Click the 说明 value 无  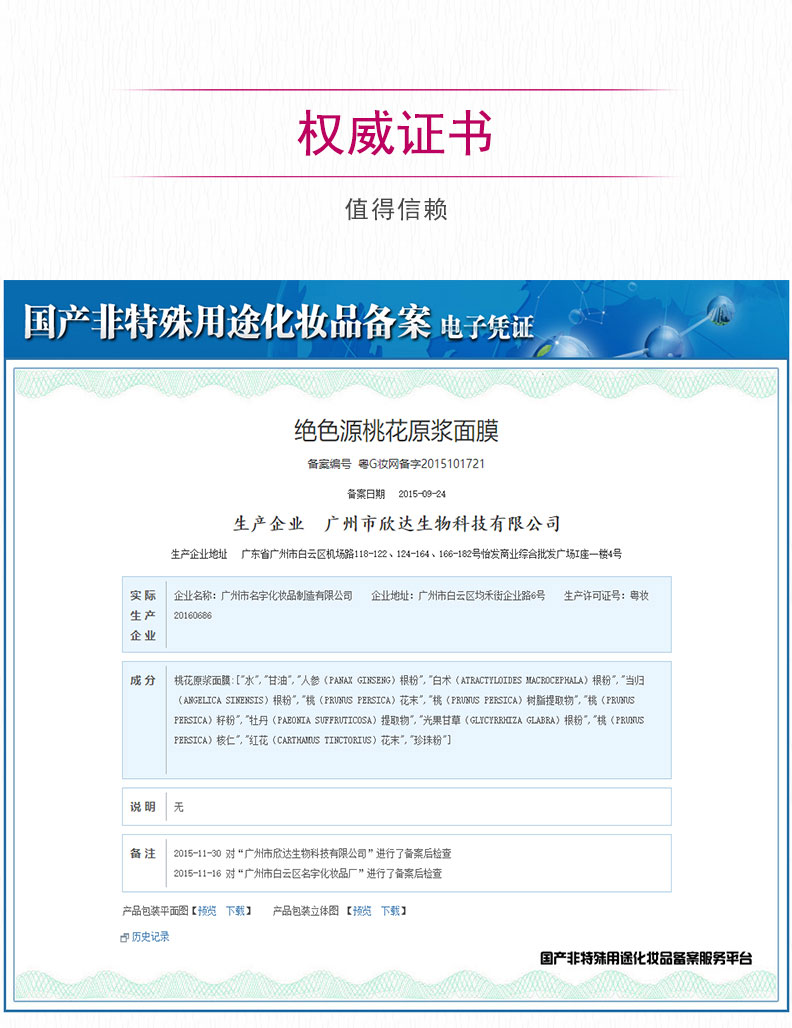coord(178,806)
